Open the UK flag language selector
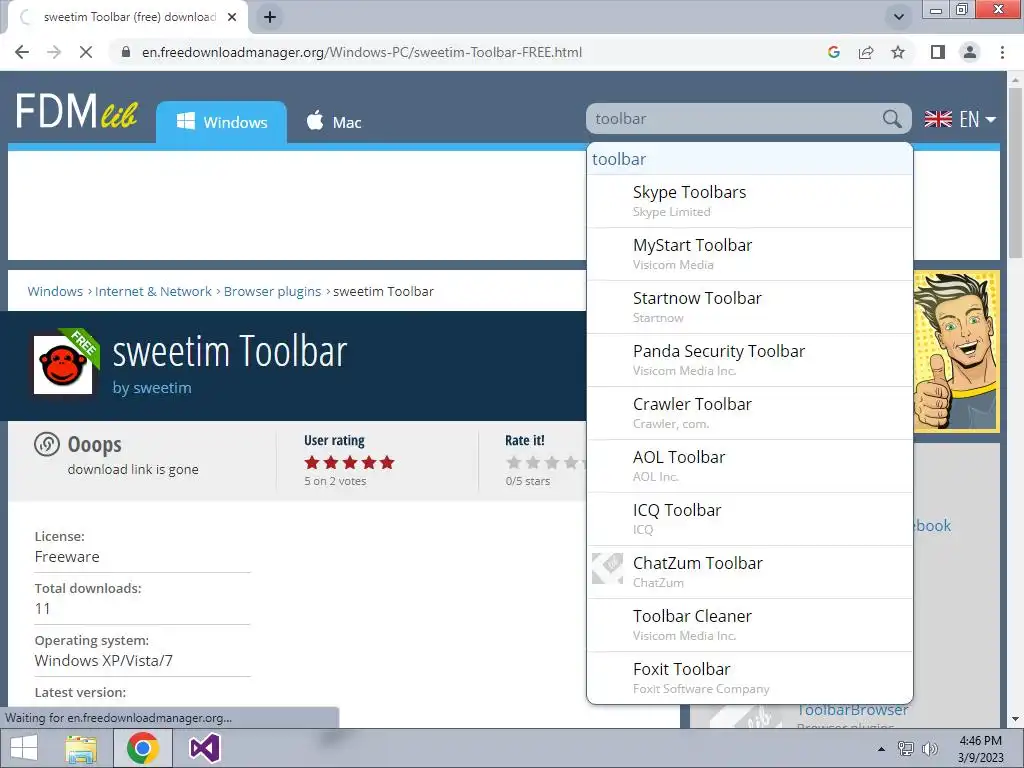This screenshot has height=768, width=1024. point(960,119)
